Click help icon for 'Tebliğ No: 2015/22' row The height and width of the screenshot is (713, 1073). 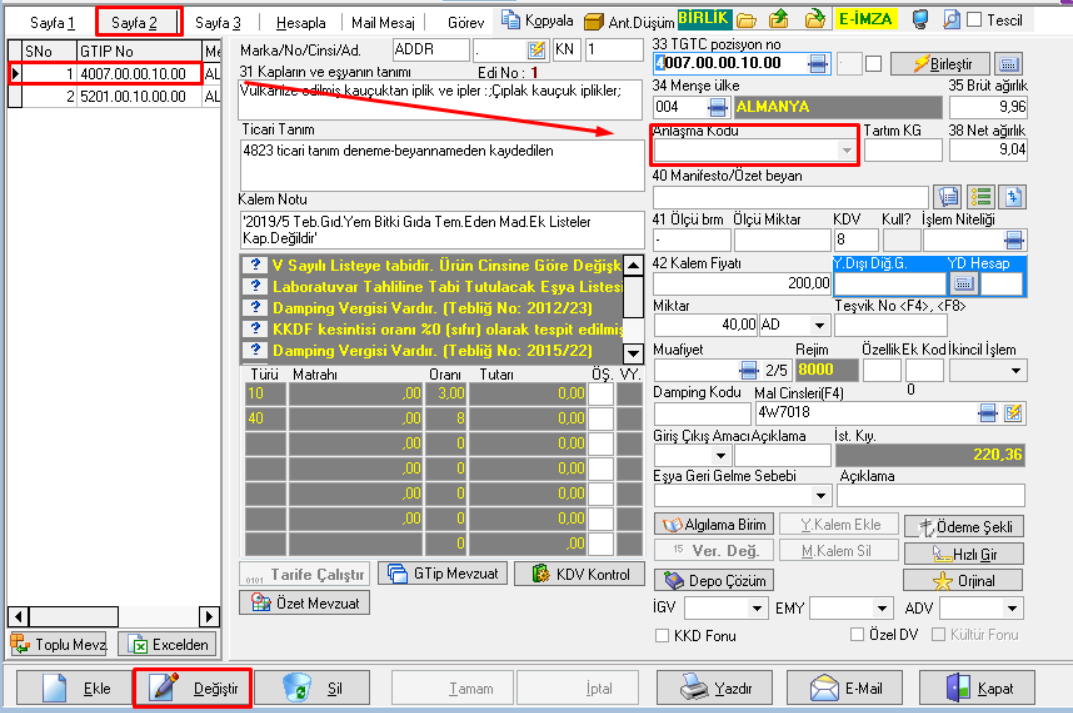coord(256,350)
